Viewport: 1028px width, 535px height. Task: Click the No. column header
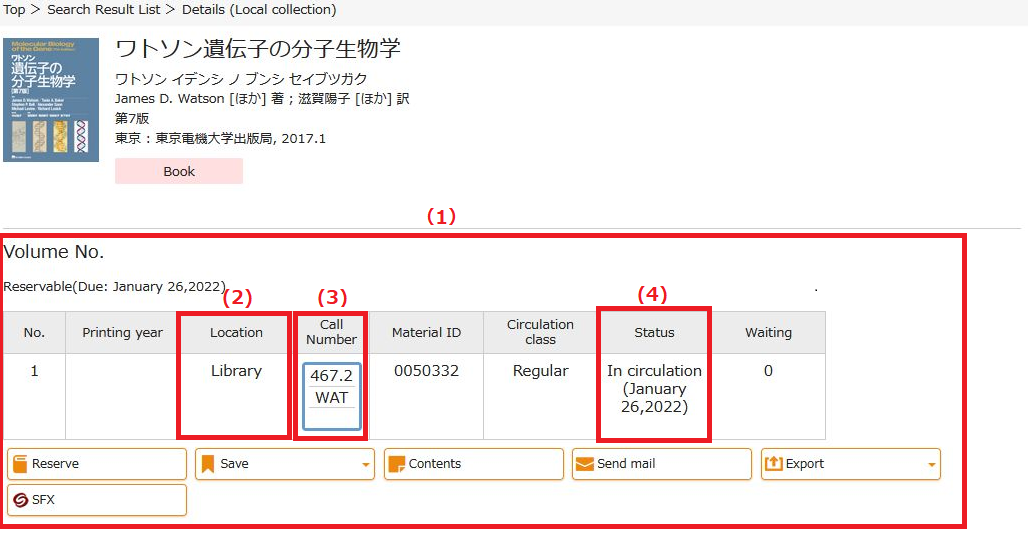click(34, 332)
